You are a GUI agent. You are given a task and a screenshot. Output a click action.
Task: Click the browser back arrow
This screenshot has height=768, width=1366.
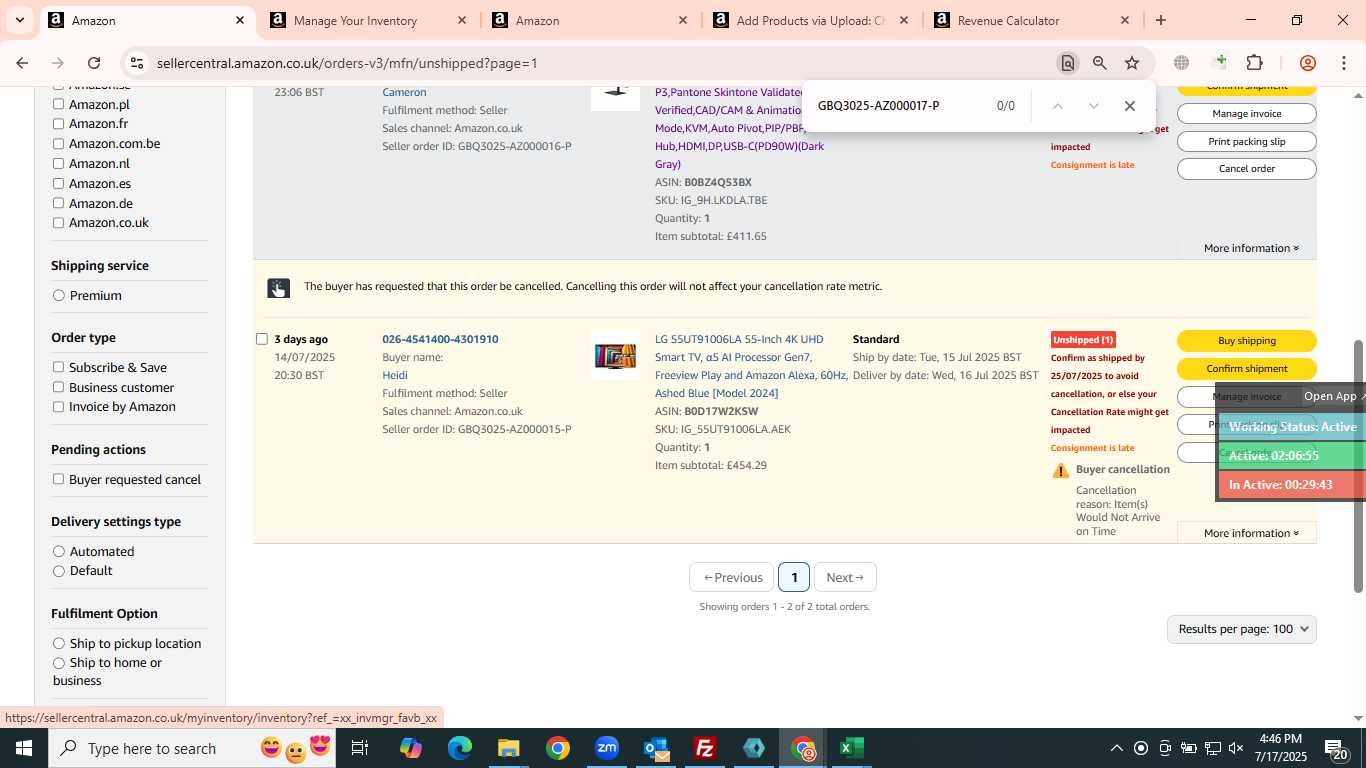22,63
